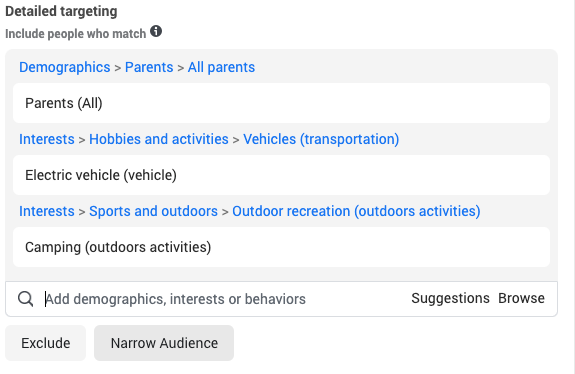Select the Electric vehicle (vehicle) entry

[x=281, y=175]
